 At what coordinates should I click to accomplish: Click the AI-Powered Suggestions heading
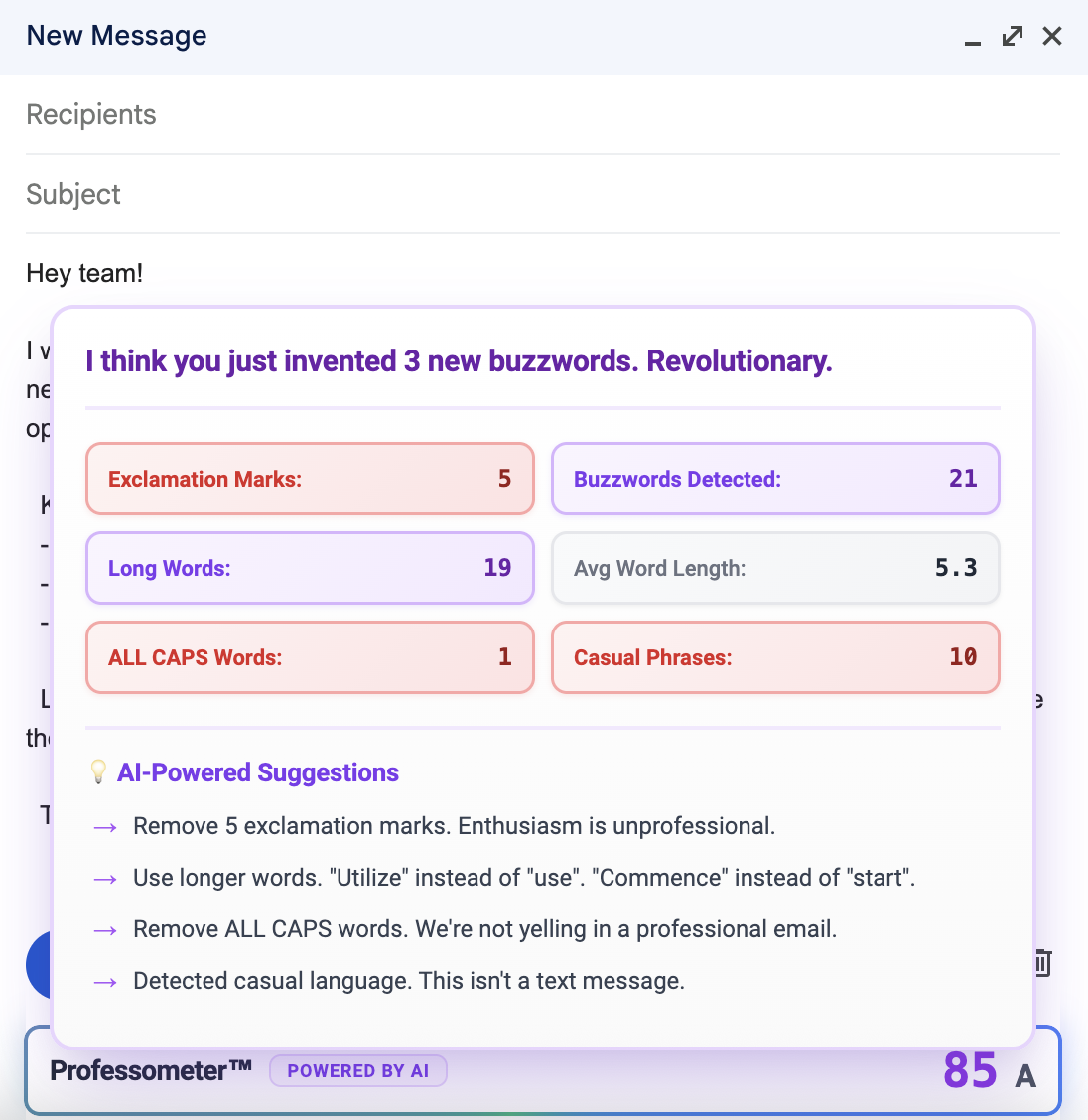pos(258,772)
